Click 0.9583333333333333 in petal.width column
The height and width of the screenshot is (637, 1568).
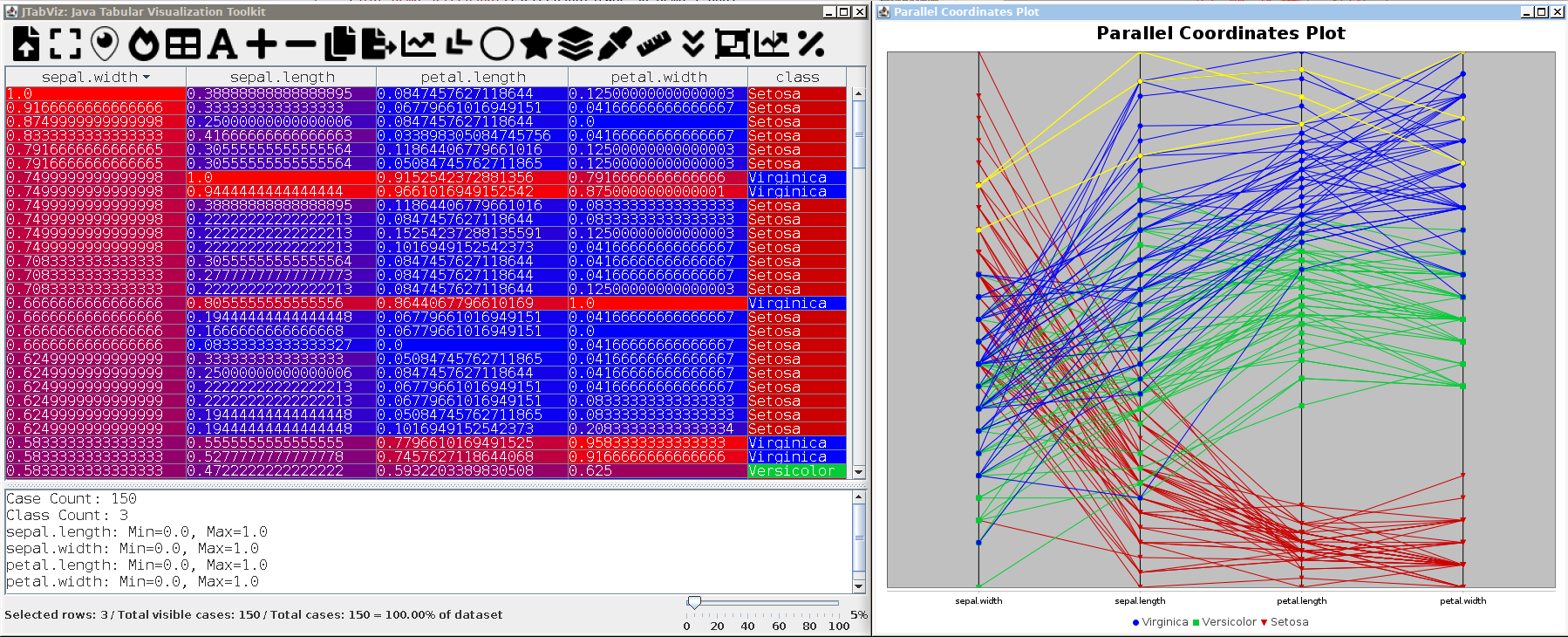658,442
